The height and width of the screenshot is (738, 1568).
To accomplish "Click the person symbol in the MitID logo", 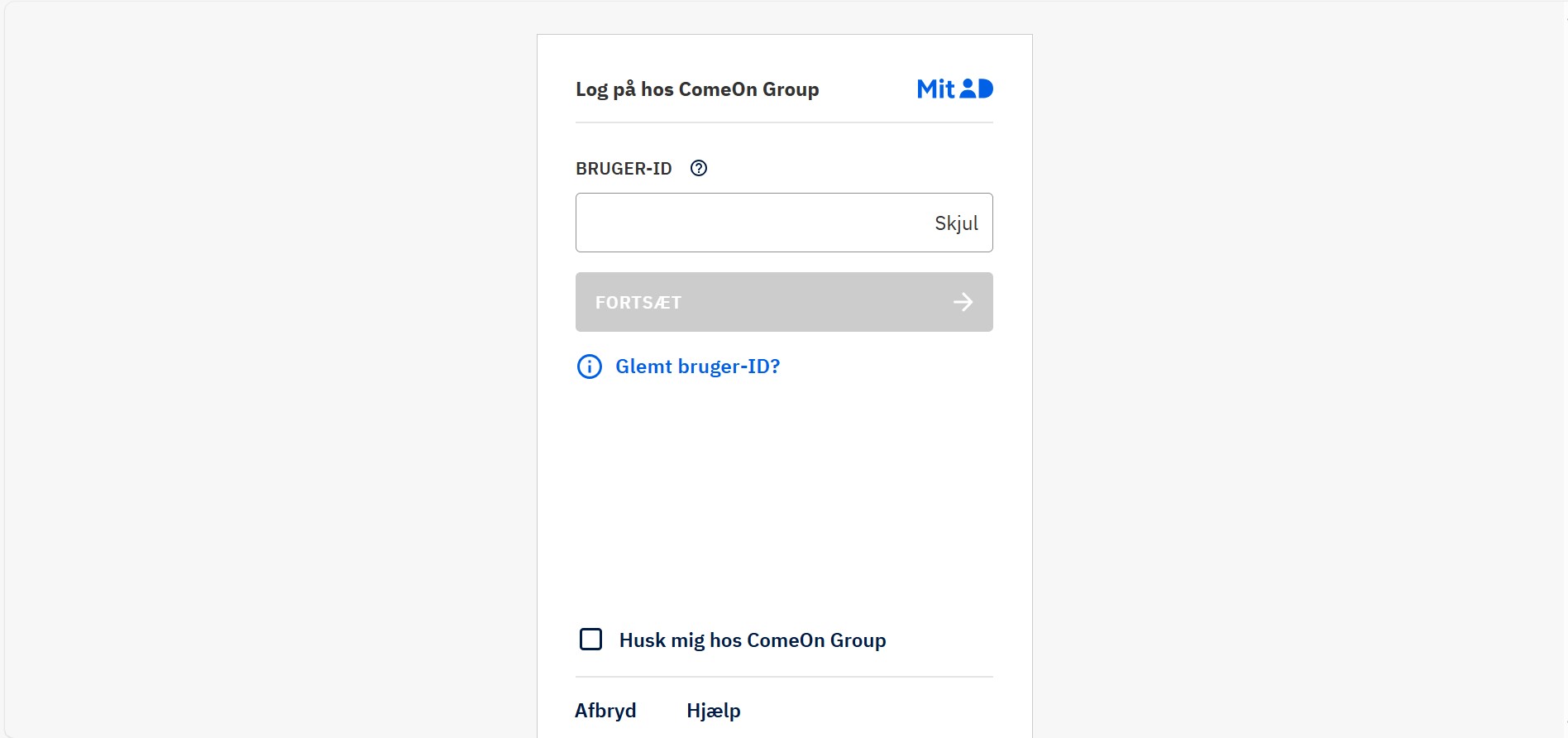I will coord(968,89).
